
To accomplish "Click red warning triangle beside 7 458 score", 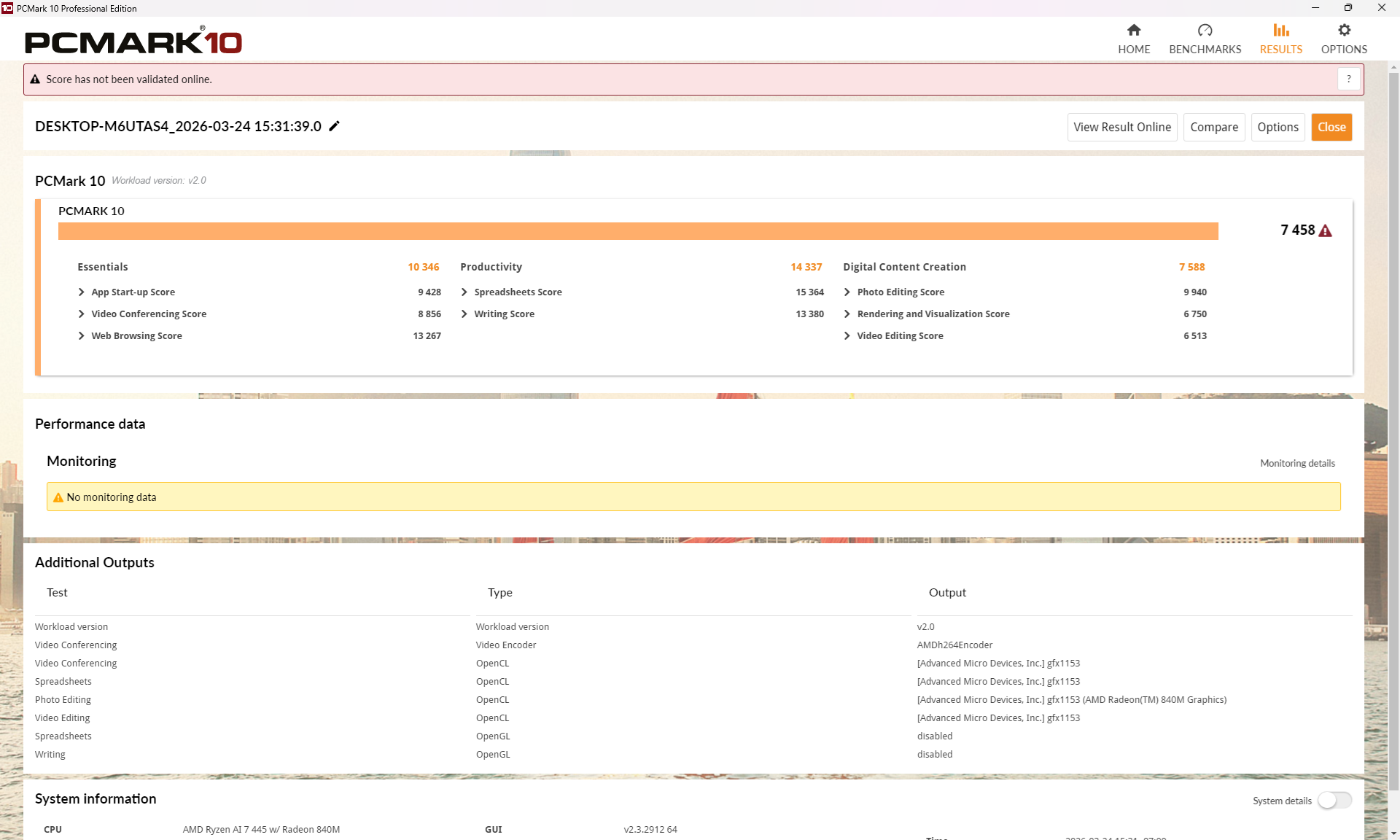I will pyautogui.click(x=1326, y=231).
